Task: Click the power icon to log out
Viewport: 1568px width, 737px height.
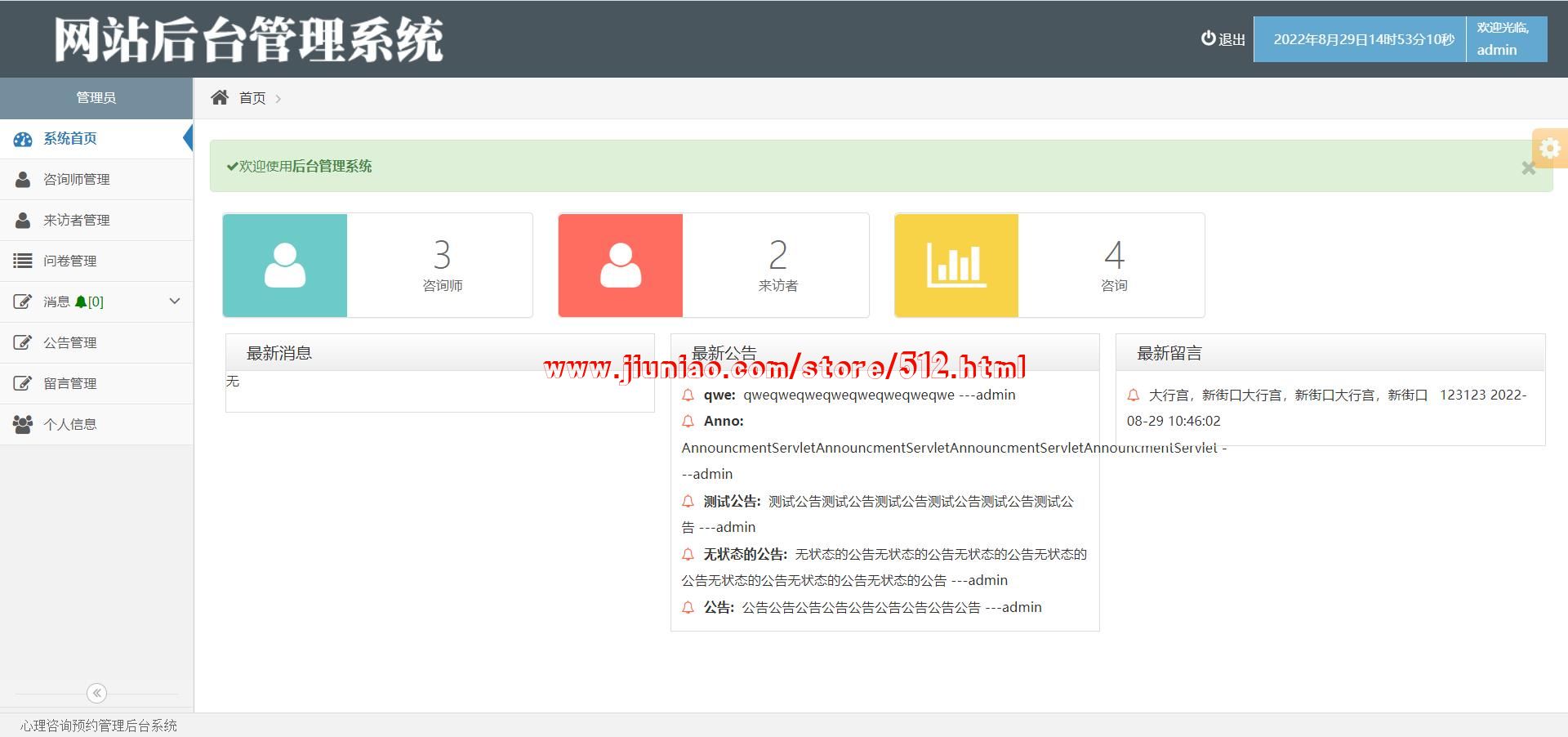Action: pyautogui.click(x=1208, y=38)
